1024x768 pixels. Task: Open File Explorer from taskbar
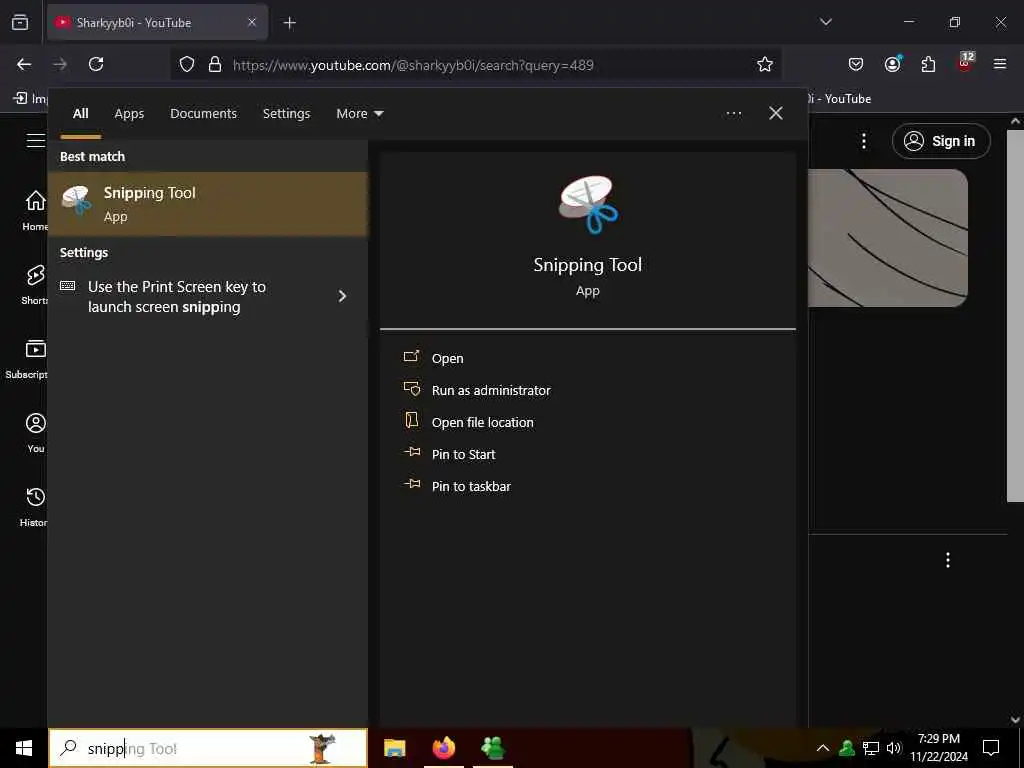tap(394, 748)
